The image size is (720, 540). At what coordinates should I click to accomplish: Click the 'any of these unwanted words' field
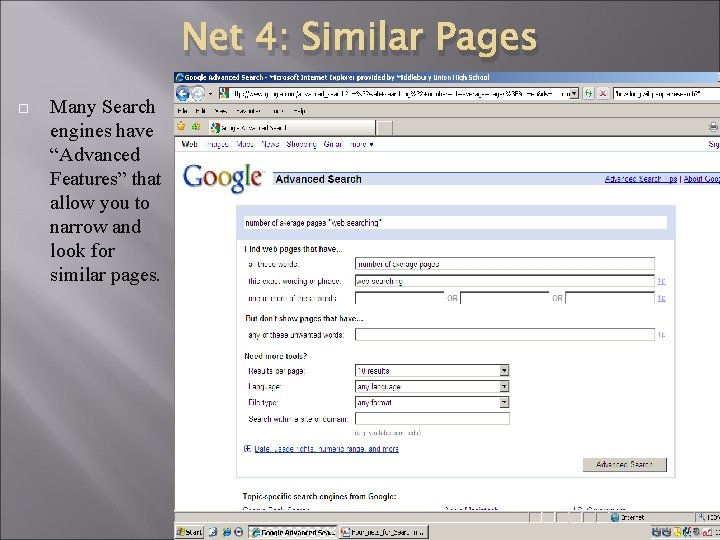click(x=504, y=334)
